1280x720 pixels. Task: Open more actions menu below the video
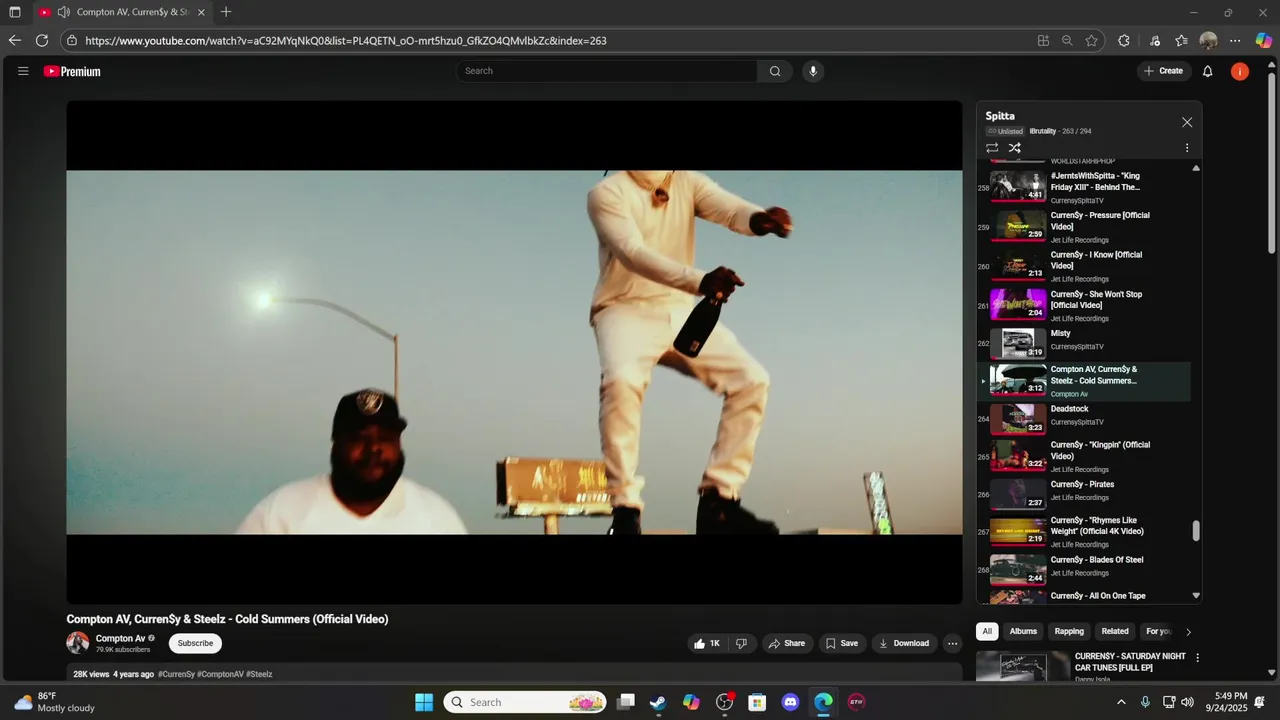(952, 644)
